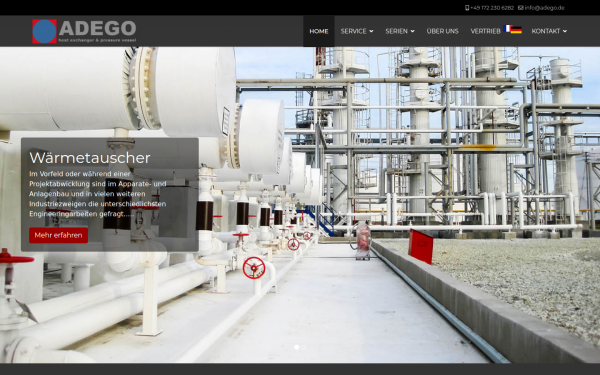Expand the KONTAKT dropdown arrow
This screenshot has width=600, height=375.
(565, 31)
